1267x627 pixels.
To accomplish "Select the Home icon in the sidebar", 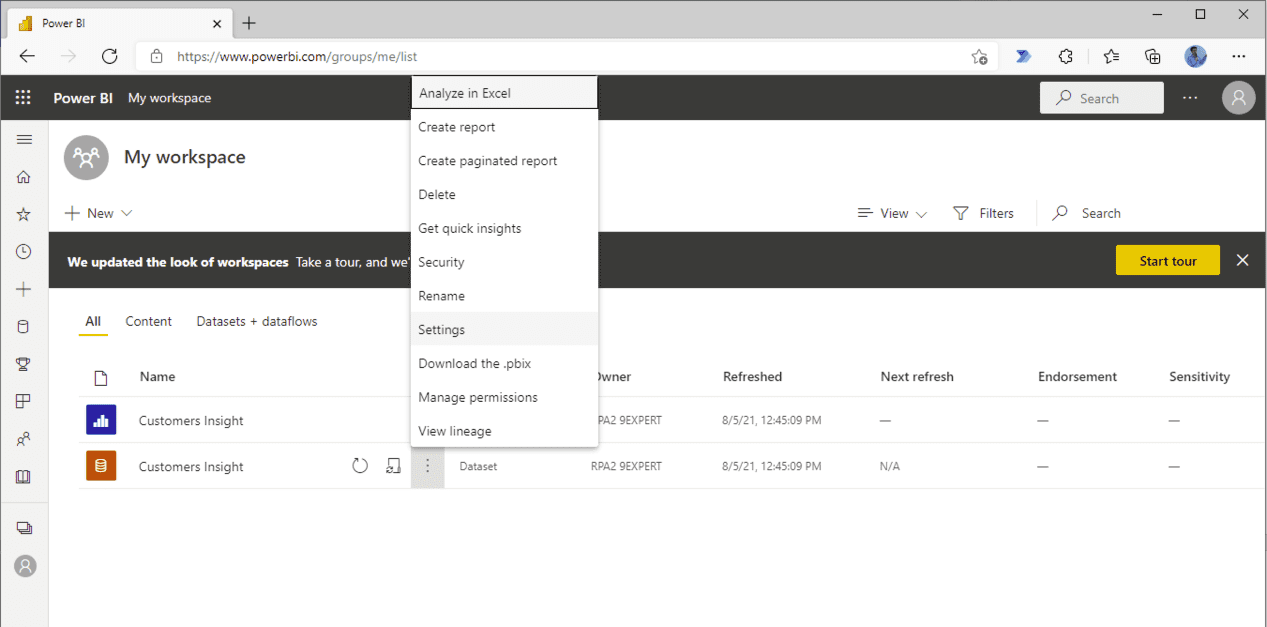I will click(x=25, y=176).
